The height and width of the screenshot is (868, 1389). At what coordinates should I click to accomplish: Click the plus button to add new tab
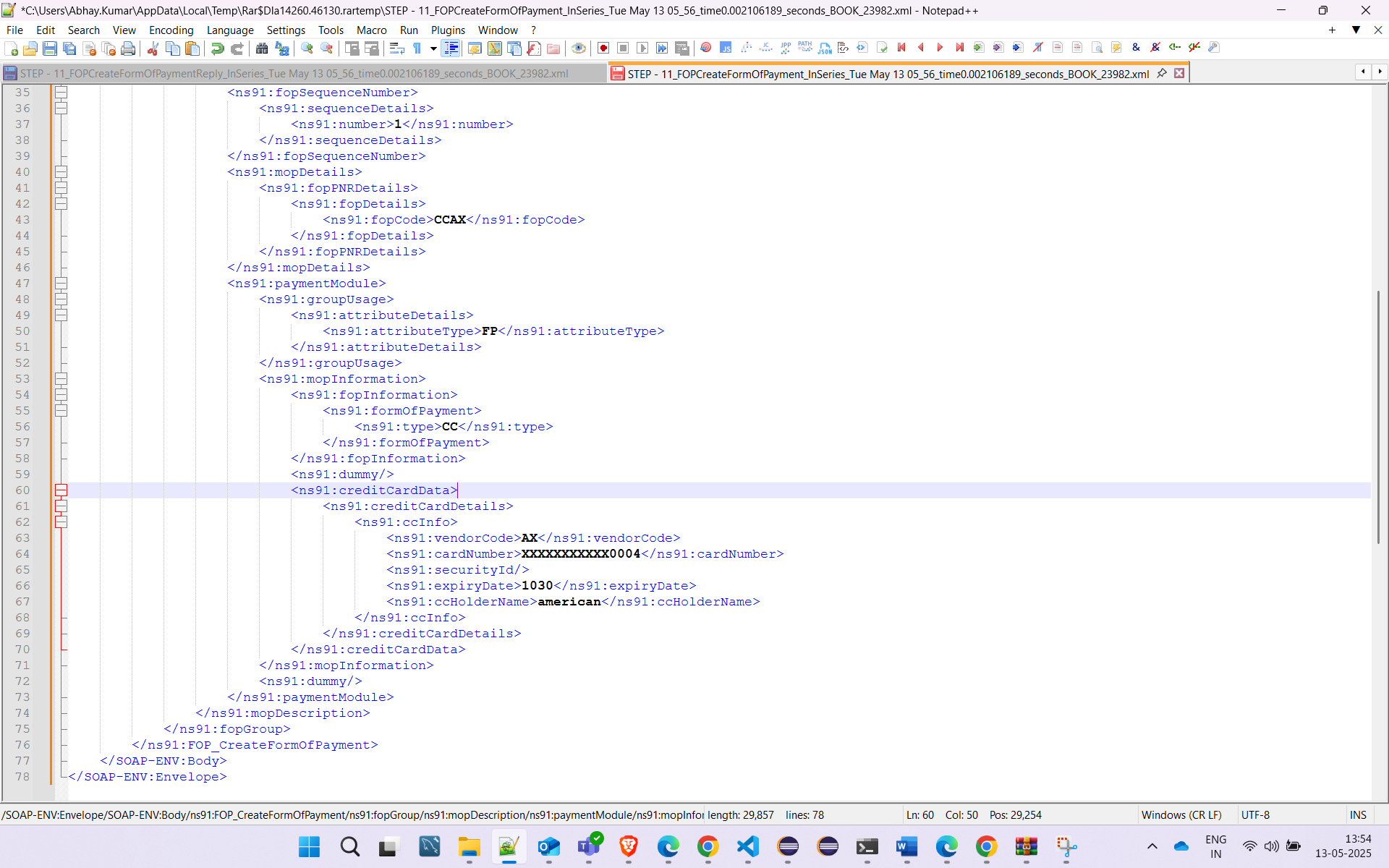pyautogui.click(x=1332, y=30)
